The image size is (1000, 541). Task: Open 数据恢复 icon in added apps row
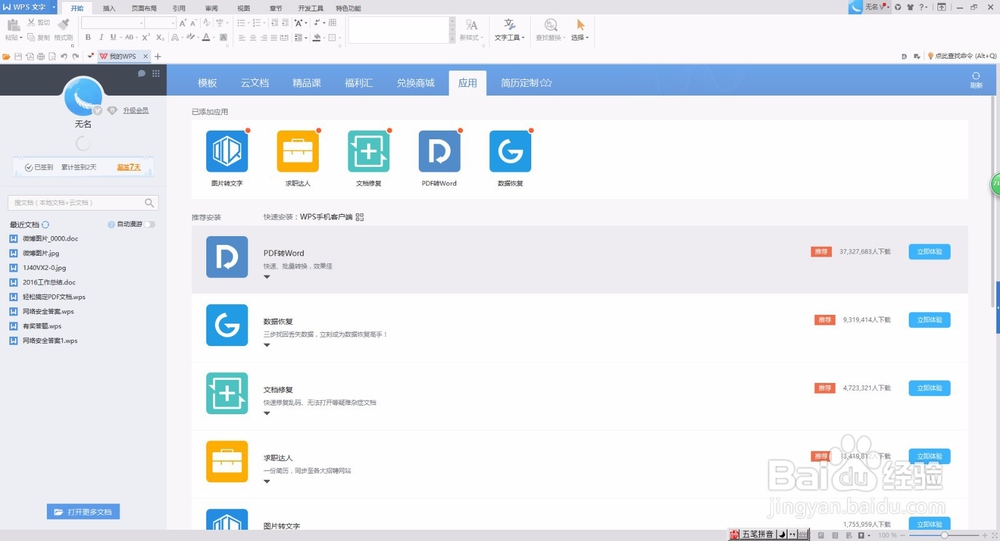click(x=510, y=151)
